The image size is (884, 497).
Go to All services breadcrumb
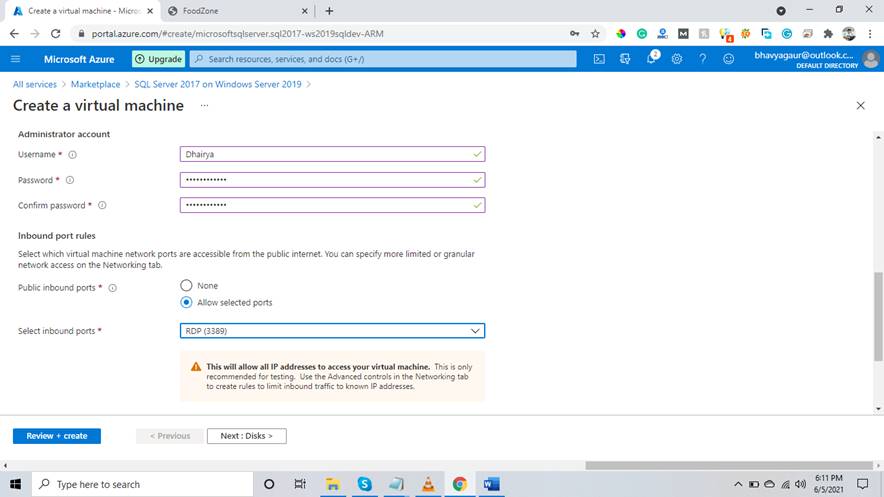click(35, 85)
